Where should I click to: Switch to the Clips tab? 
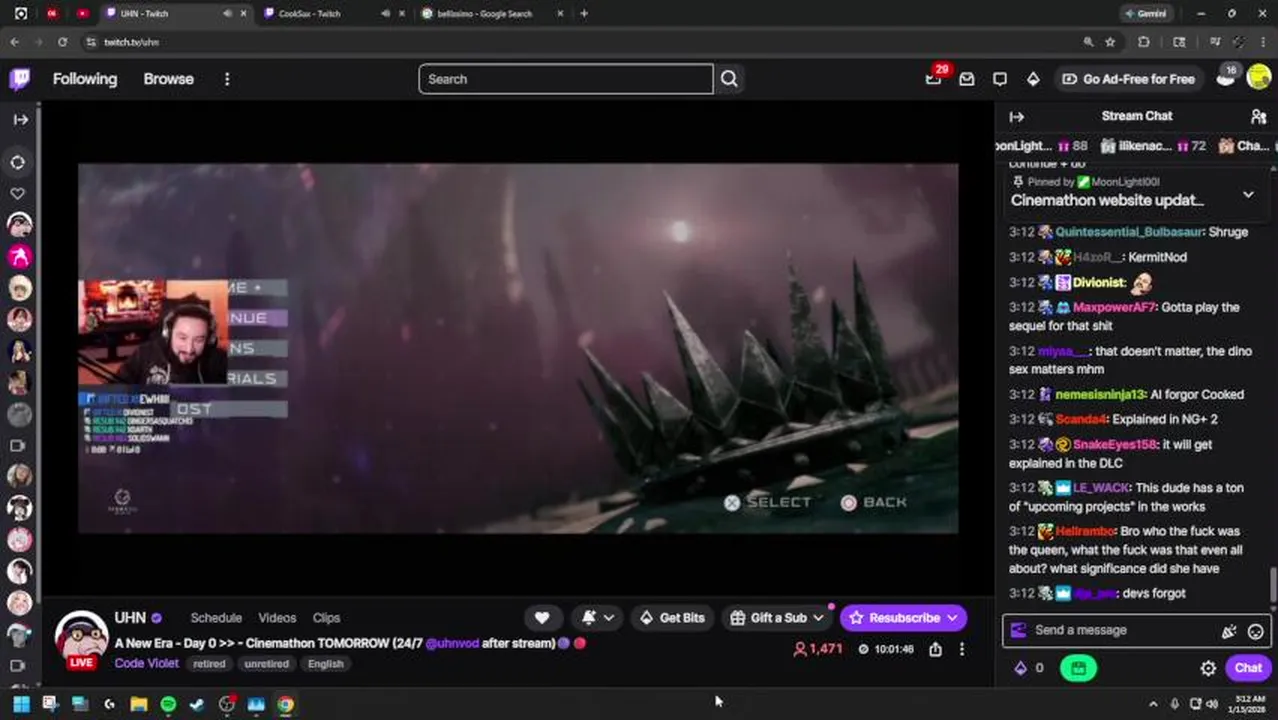point(326,618)
